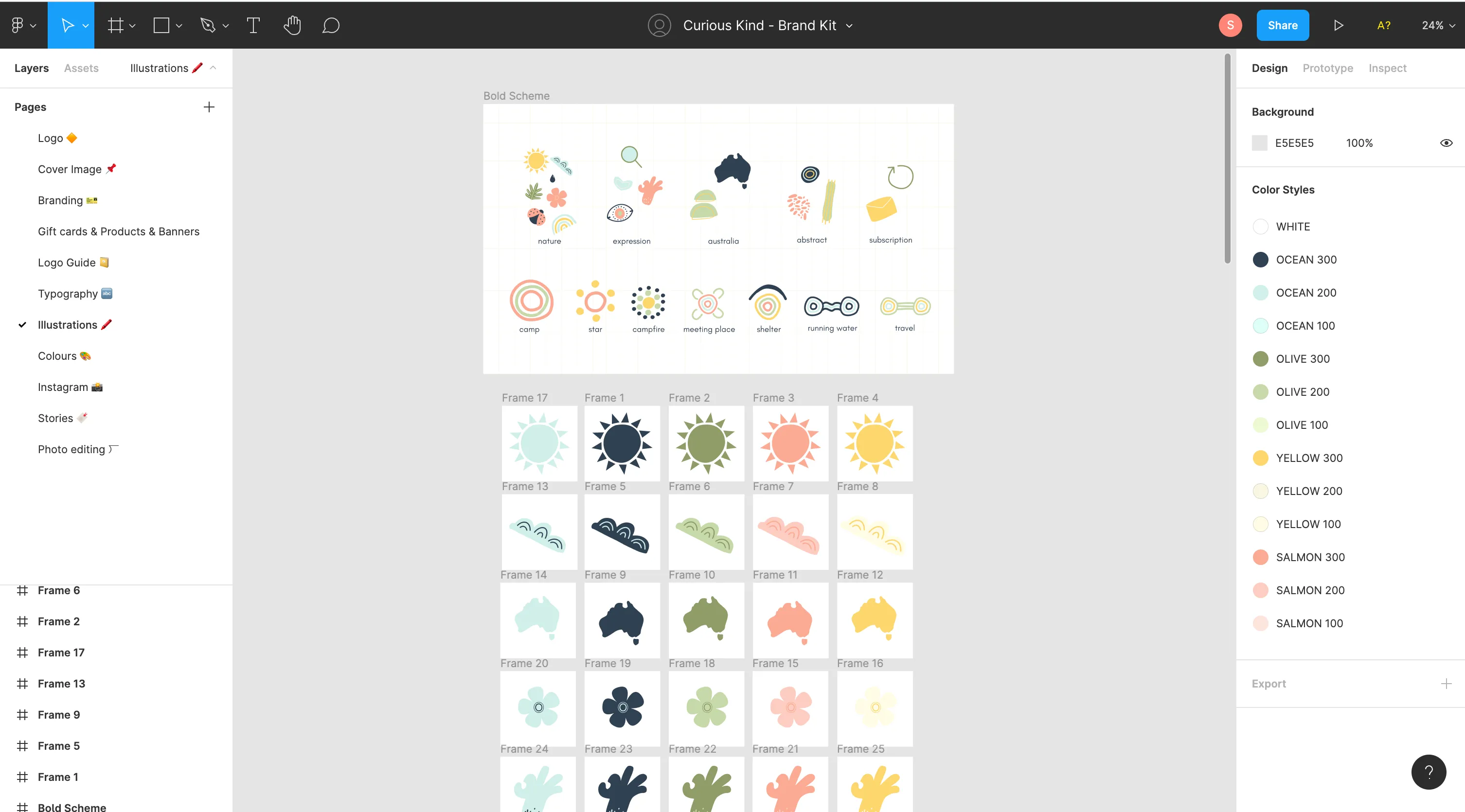Switch to the Prototype tab
The width and height of the screenshot is (1465, 812).
[1327, 68]
